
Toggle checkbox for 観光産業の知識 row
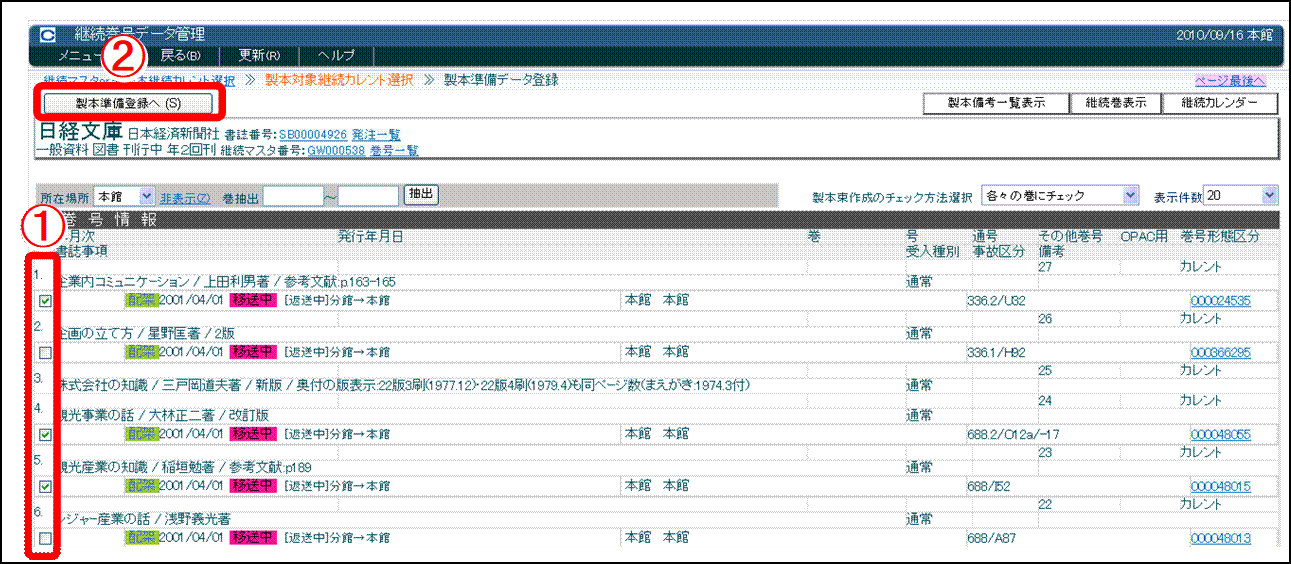pyautogui.click(x=45, y=487)
